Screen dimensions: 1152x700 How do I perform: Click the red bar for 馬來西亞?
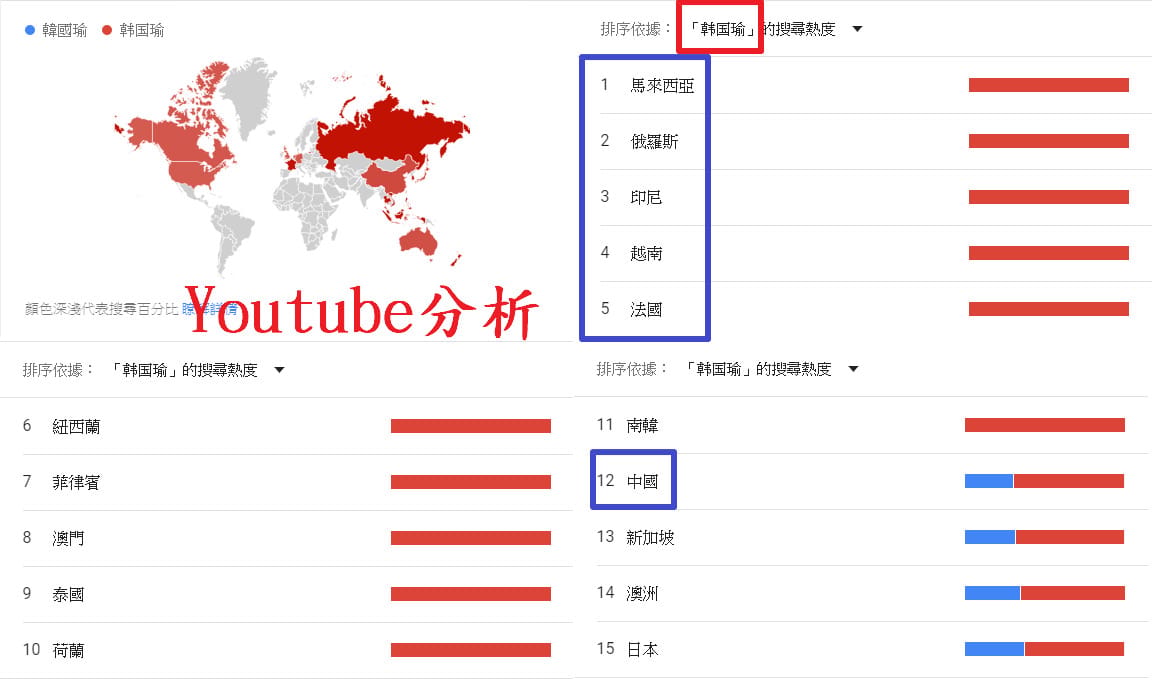(1048, 85)
